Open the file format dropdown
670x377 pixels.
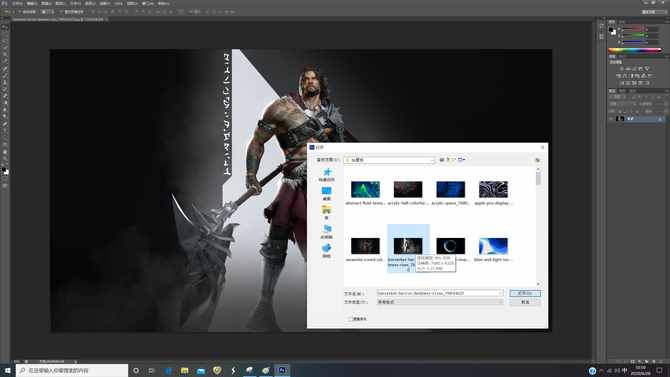click(440, 302)
